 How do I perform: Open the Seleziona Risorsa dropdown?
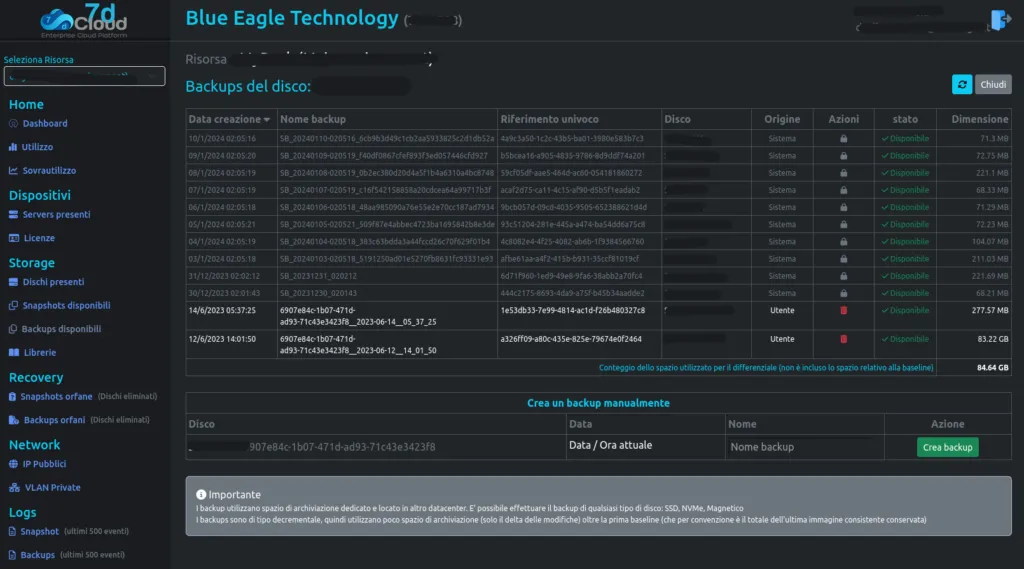tap(84, 76)
